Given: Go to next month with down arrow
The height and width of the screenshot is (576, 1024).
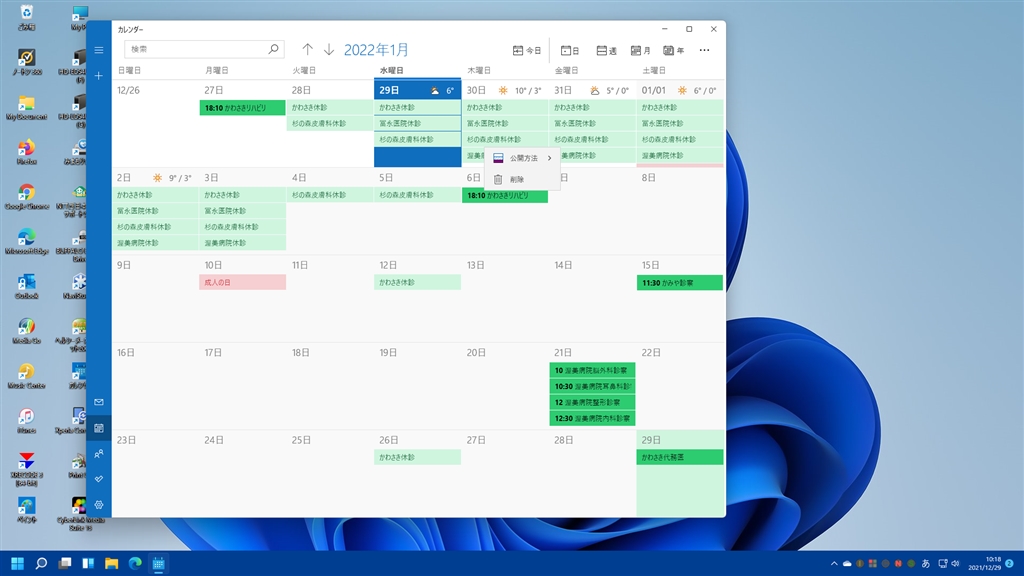Looking at the screenshot, I should click(x=329, y=50).
